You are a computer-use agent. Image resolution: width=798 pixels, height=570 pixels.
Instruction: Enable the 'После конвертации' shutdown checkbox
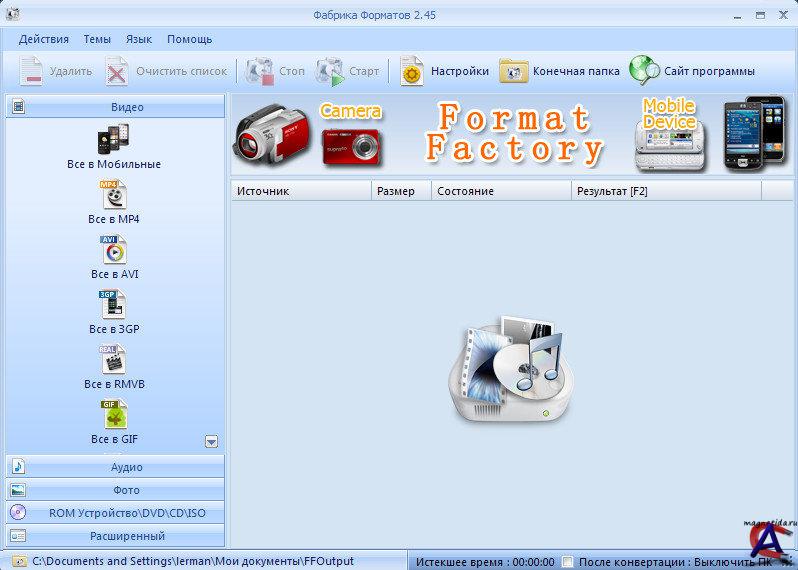(x=568, y=561)
